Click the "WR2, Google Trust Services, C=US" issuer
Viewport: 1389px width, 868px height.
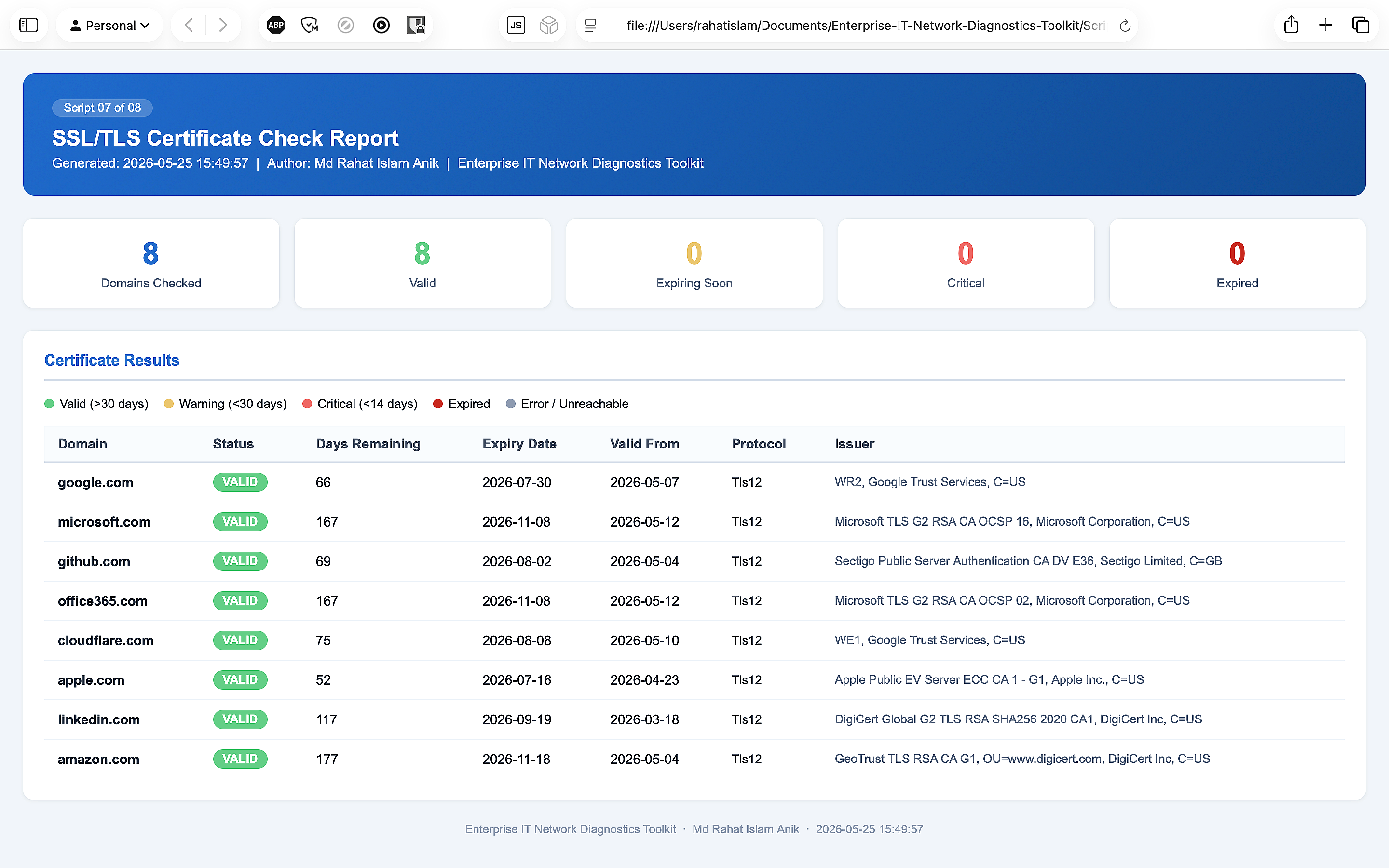pos(930,482)
